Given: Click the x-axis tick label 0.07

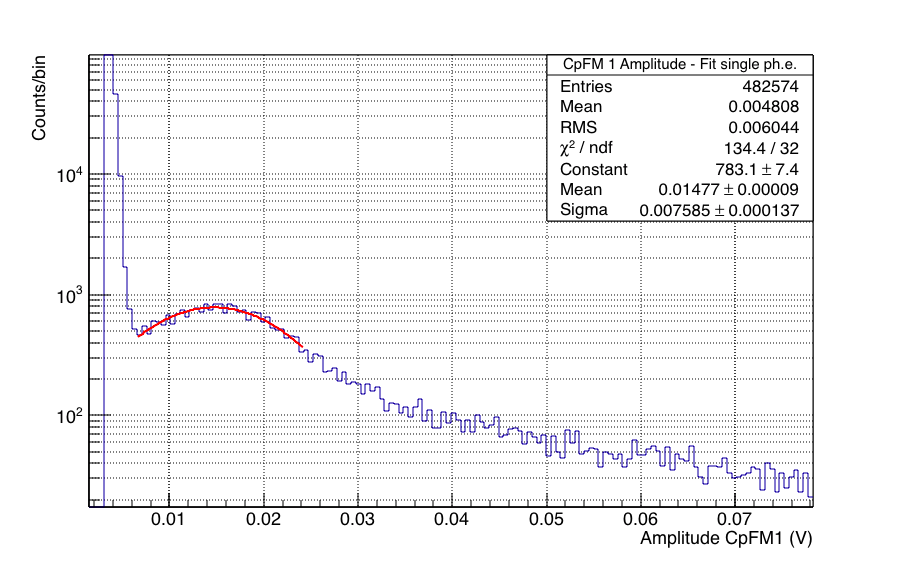Looking at the screenshot, I should [x=735, y=519].
